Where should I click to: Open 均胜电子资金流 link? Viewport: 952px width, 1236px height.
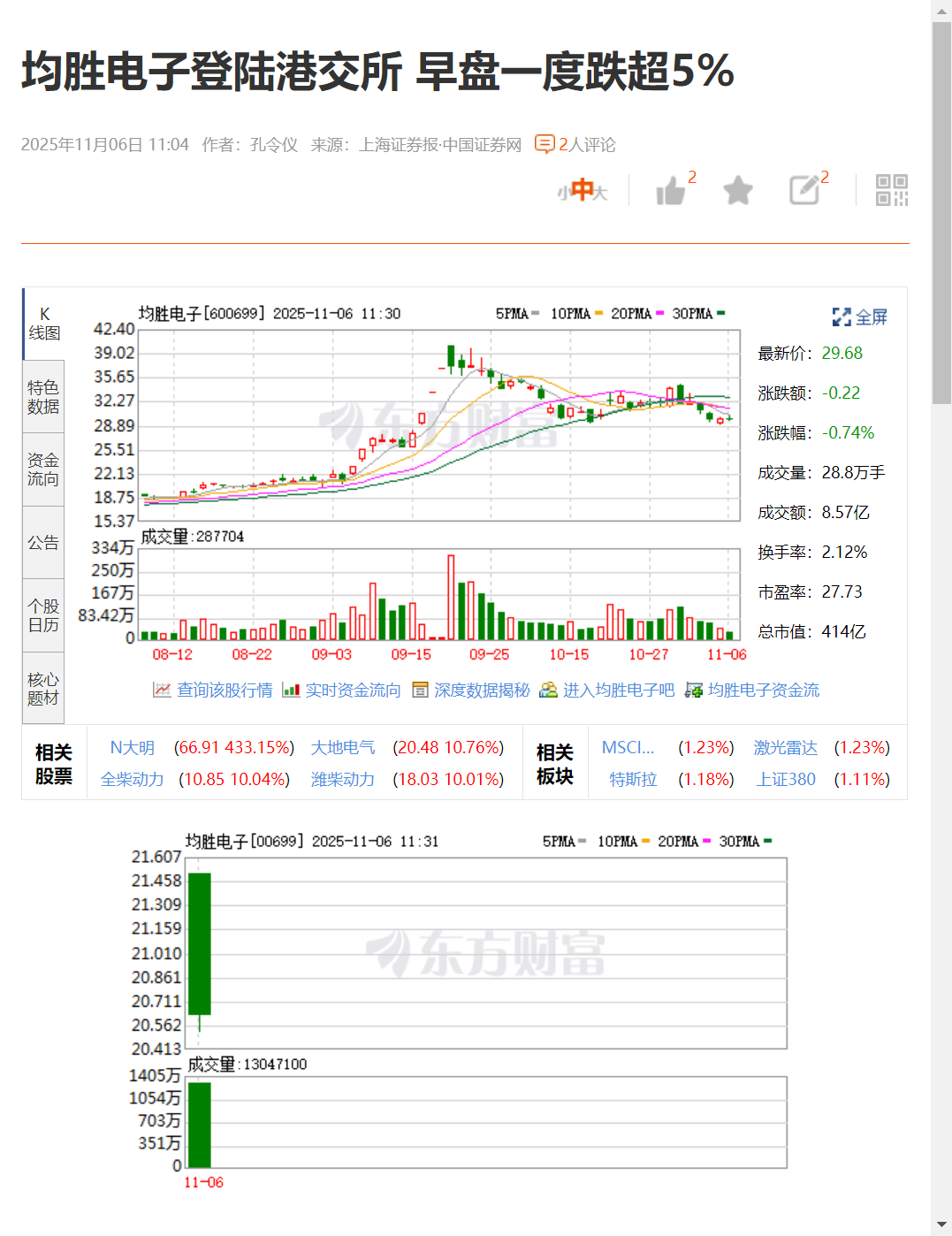tap(764, 690)
